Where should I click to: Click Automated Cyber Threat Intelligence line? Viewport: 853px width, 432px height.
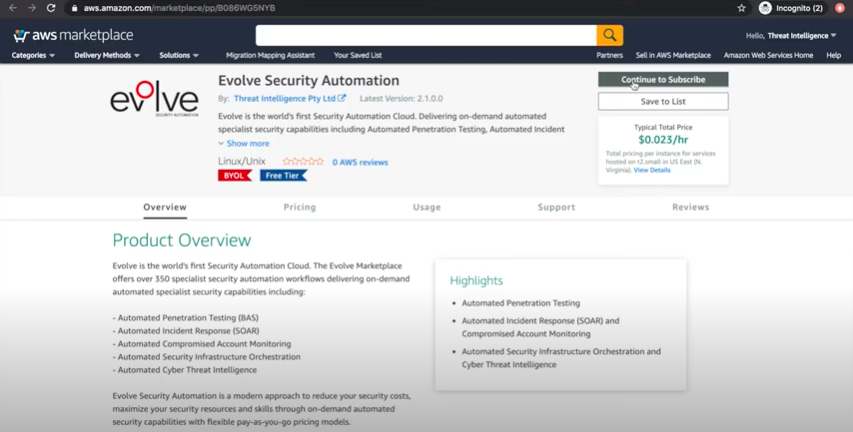[x=184, y=370]
